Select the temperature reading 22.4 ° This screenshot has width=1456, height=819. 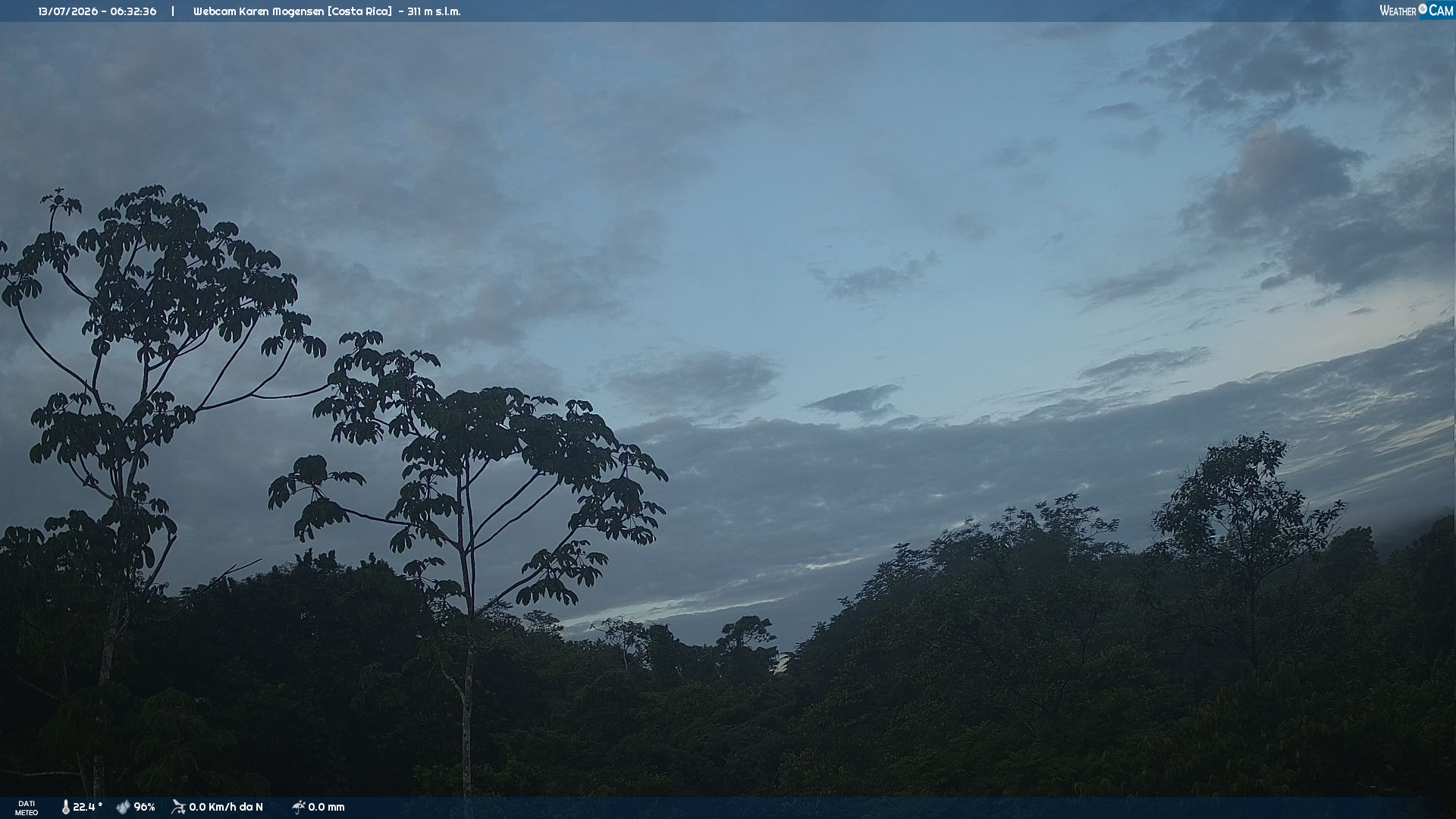click(87, 807)
